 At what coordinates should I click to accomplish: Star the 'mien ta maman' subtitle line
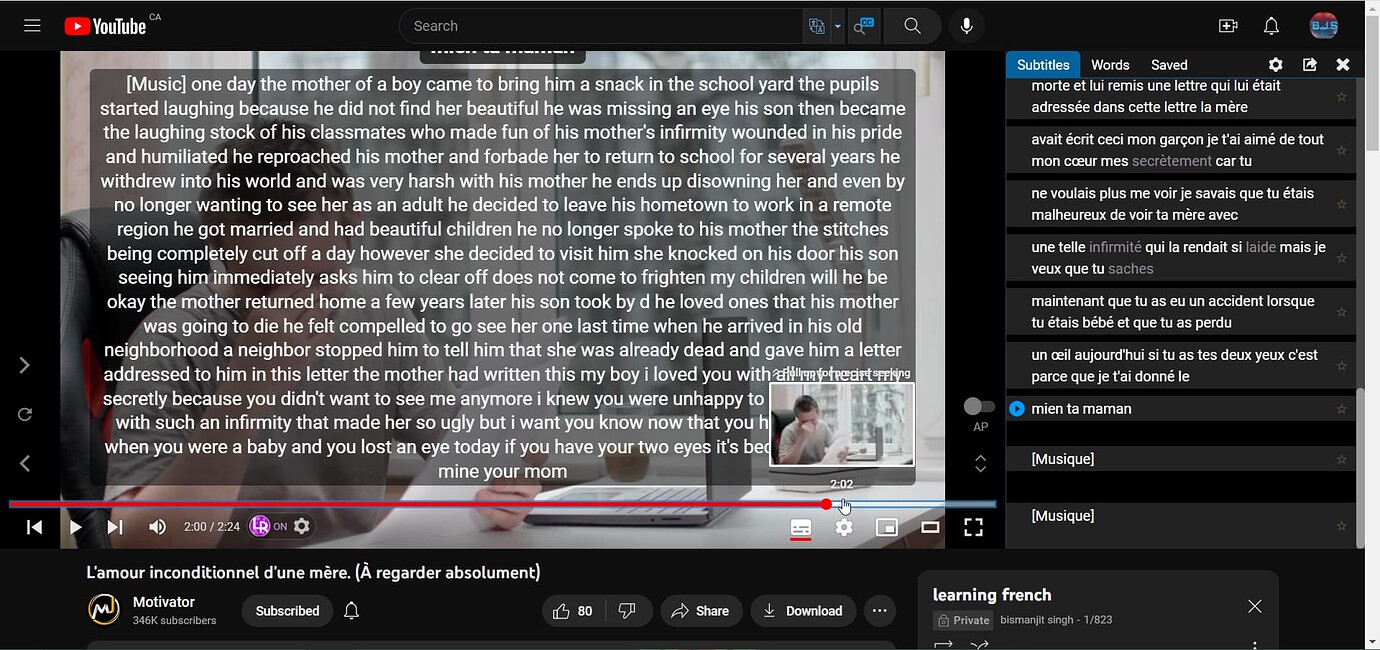(1341, 408)
